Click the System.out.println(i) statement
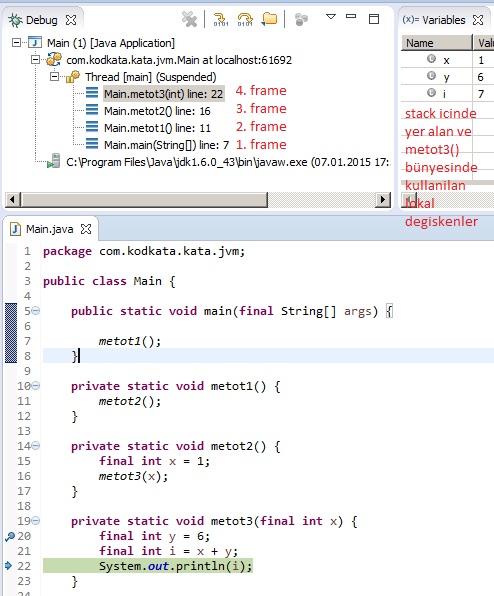 176,566
